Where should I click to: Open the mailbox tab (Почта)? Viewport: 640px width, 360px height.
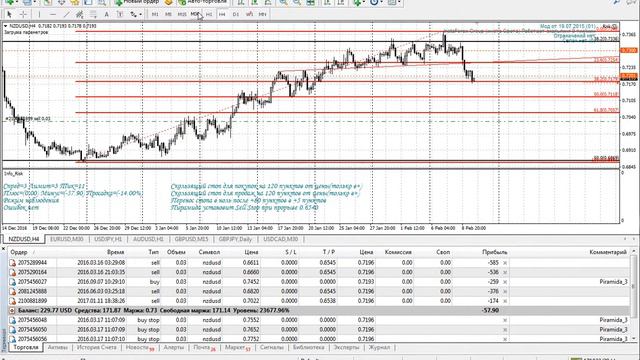204,347
